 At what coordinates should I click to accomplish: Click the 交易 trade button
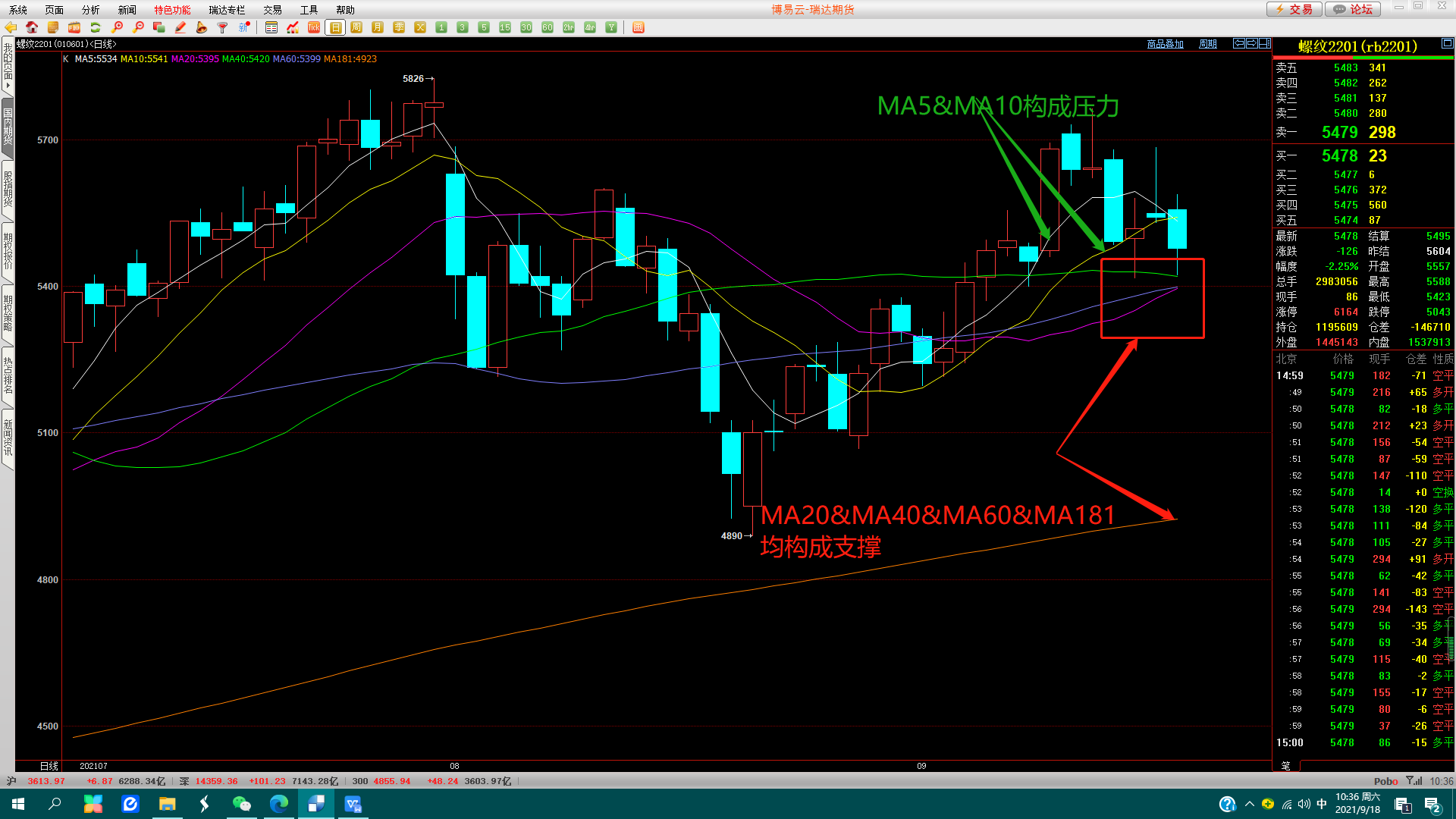coord(1294,9)
